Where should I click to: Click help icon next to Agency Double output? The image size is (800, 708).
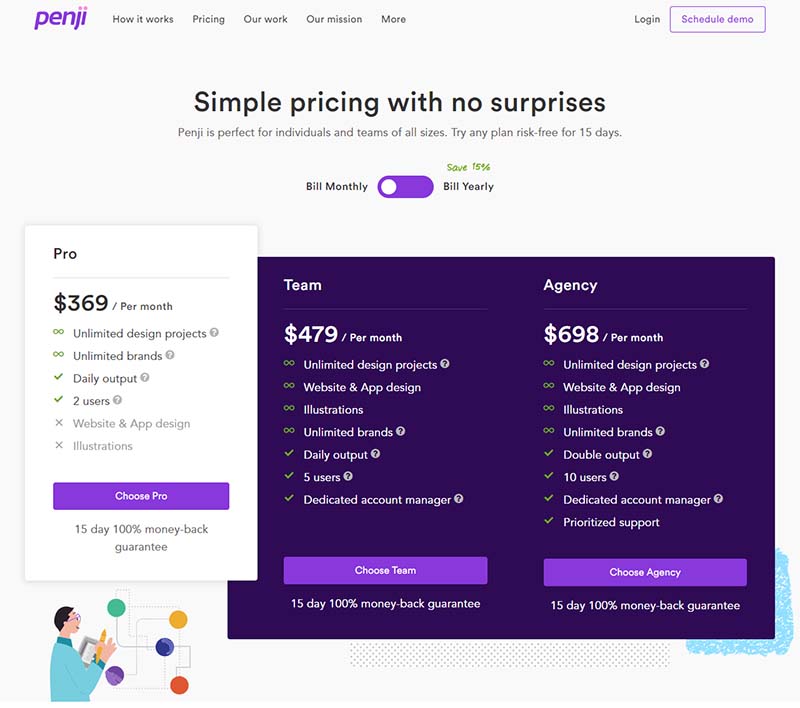pos(647,453)
